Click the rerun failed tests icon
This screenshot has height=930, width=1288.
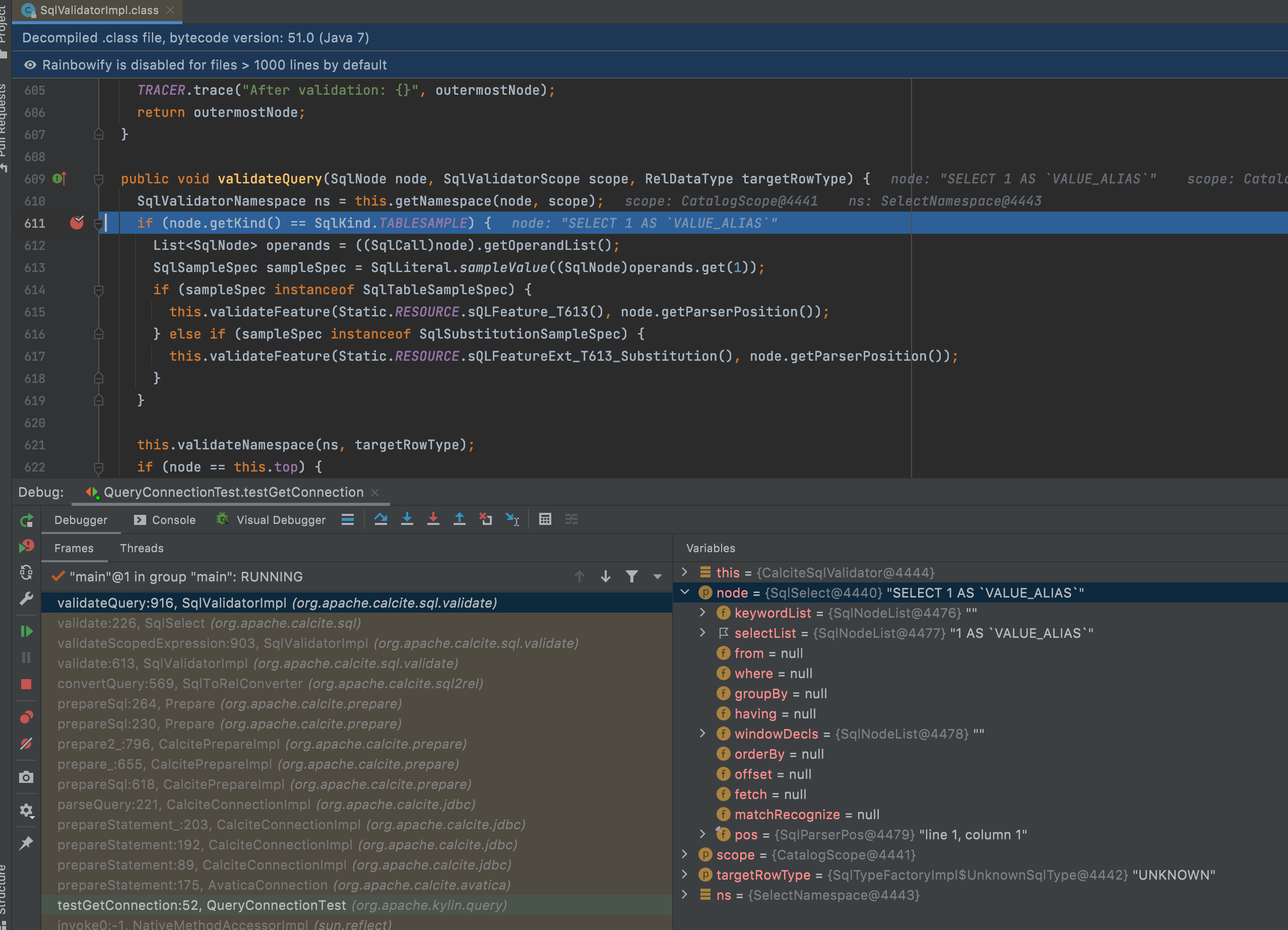pos(26,546)
